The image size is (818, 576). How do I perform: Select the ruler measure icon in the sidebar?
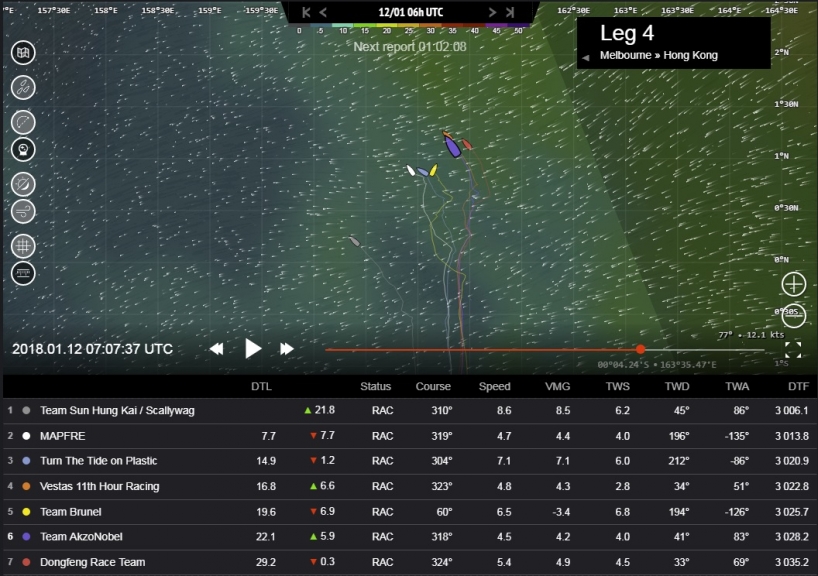(x=23, y=273)
